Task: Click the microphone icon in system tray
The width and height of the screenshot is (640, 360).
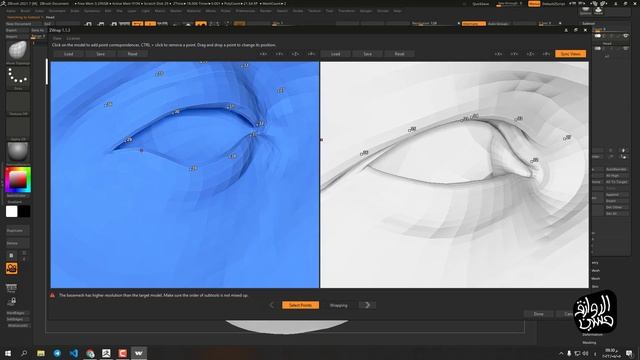Action: (x=569, y=353)
